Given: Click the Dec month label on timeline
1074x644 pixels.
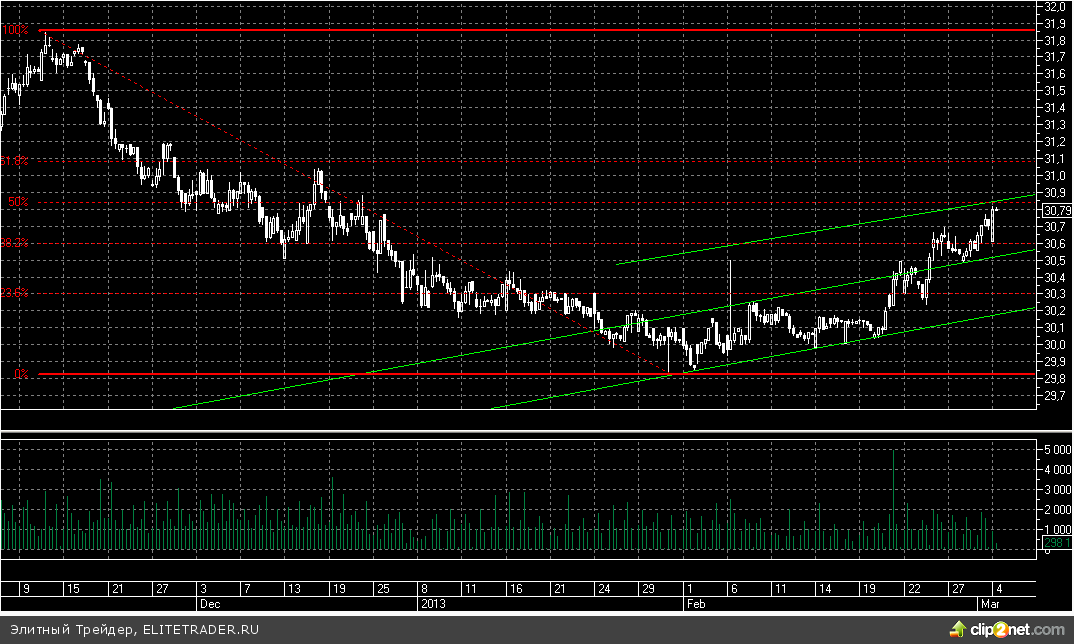Looking at the screenshot, I should 208,604.
